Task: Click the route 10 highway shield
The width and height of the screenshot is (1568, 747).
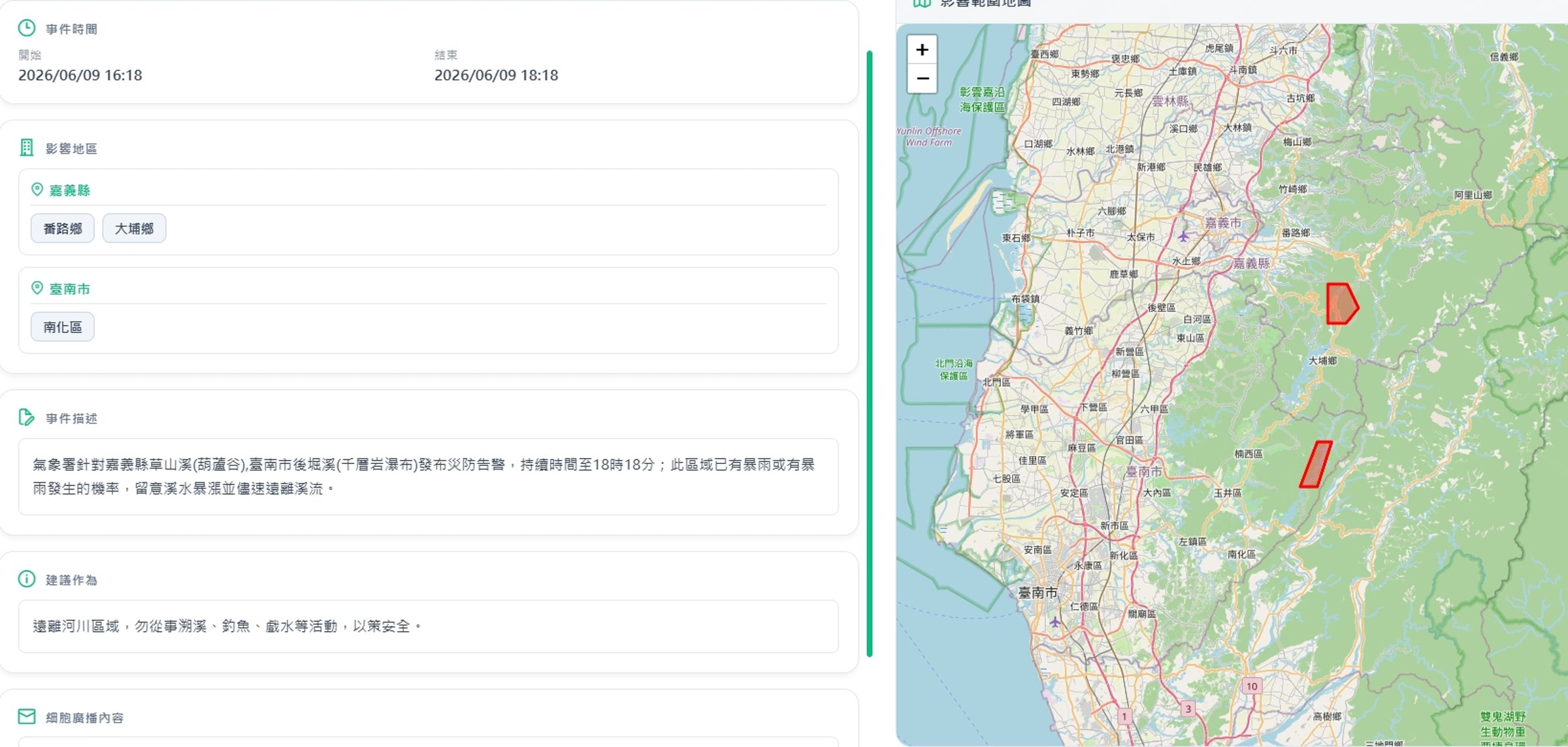Action: point(1251,686)
